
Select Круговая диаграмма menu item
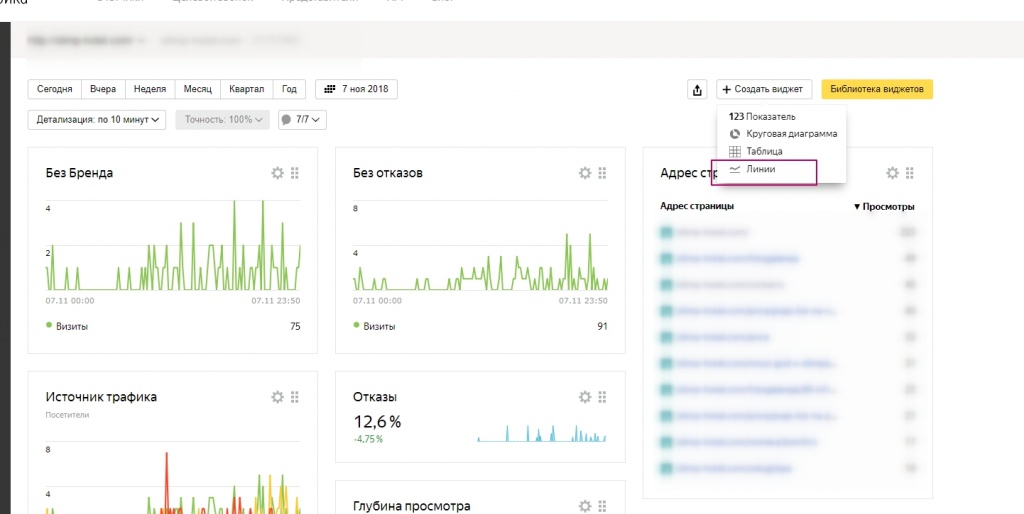(790, 134)
